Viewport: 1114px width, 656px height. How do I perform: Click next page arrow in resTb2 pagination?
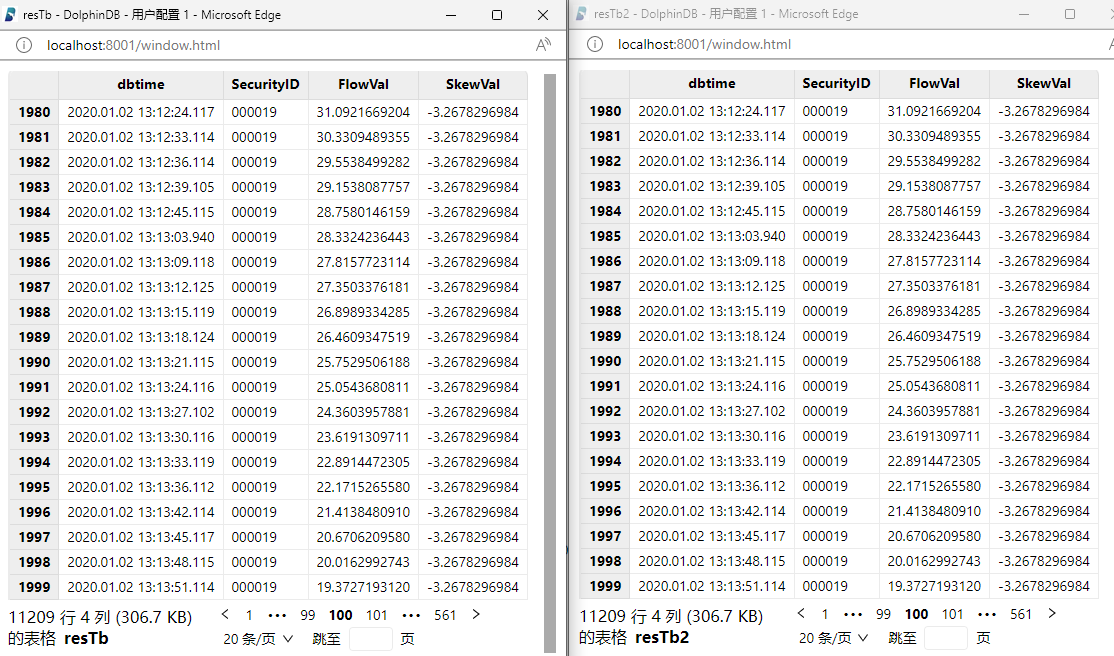click(1051, 613)
